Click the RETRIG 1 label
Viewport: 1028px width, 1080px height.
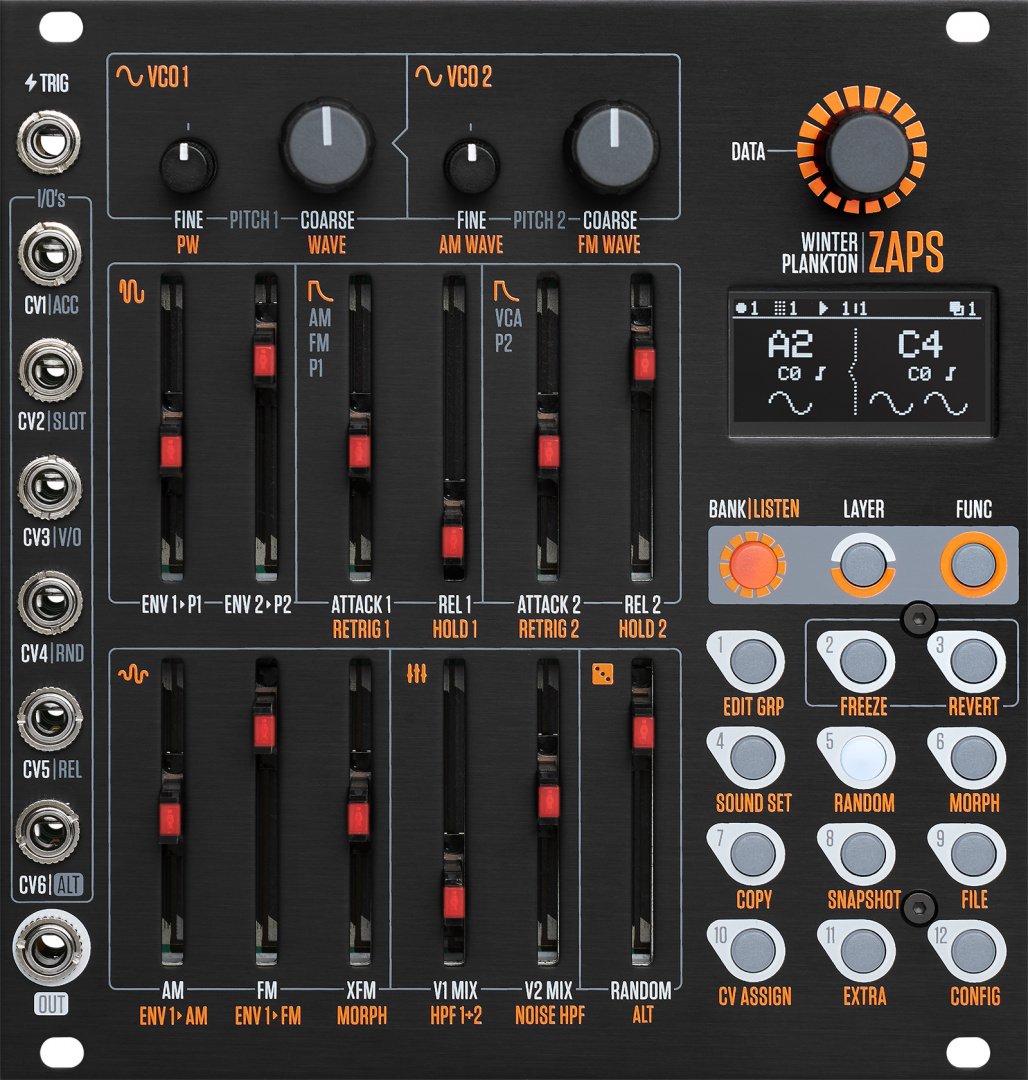pyautogui.click(x=361, y=629)
